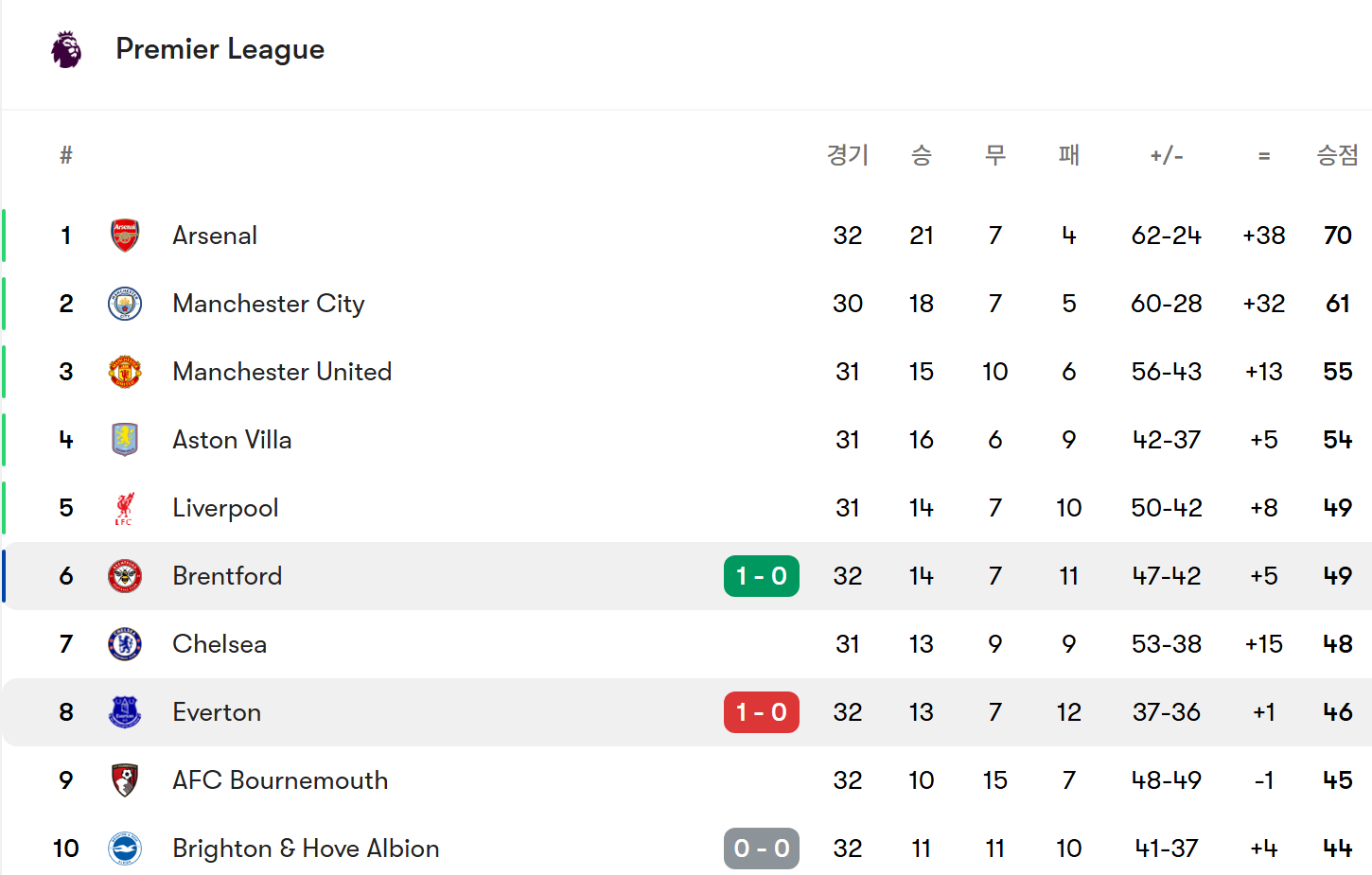
Task: Click the Premier League lion logo
Action: [x=66, y=49]
